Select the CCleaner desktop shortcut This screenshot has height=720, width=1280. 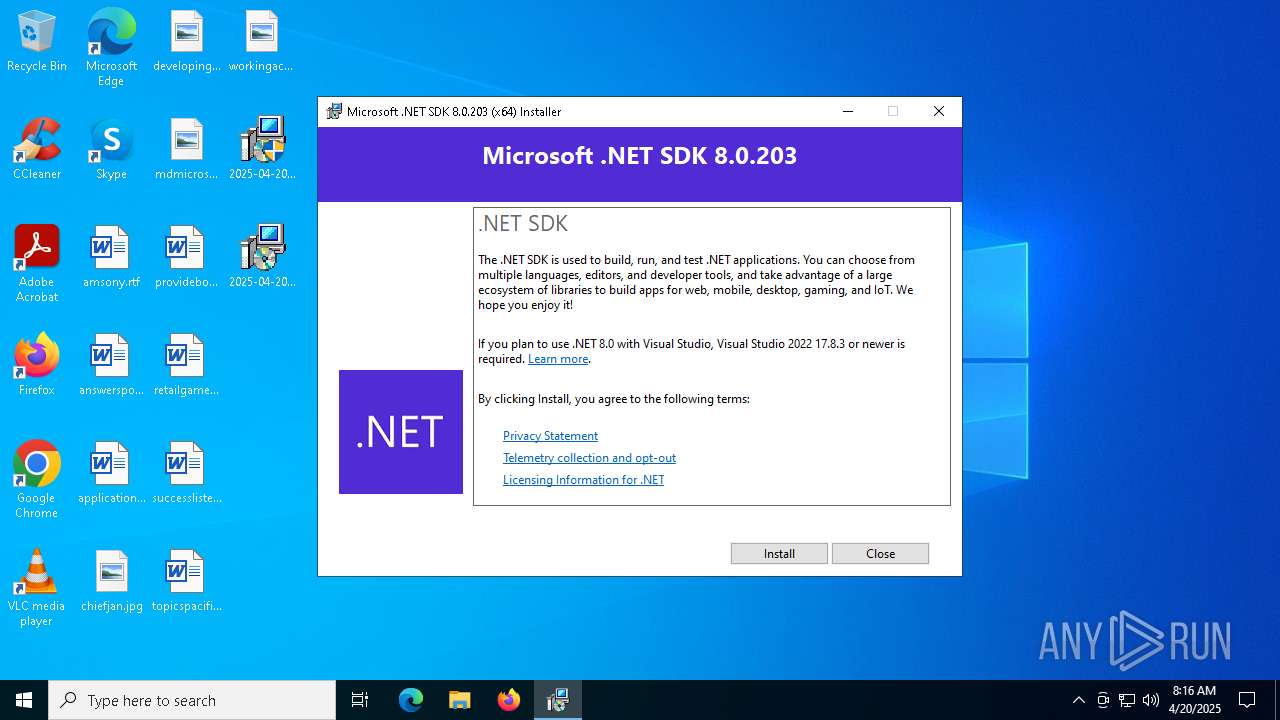(x=37, y=149)
